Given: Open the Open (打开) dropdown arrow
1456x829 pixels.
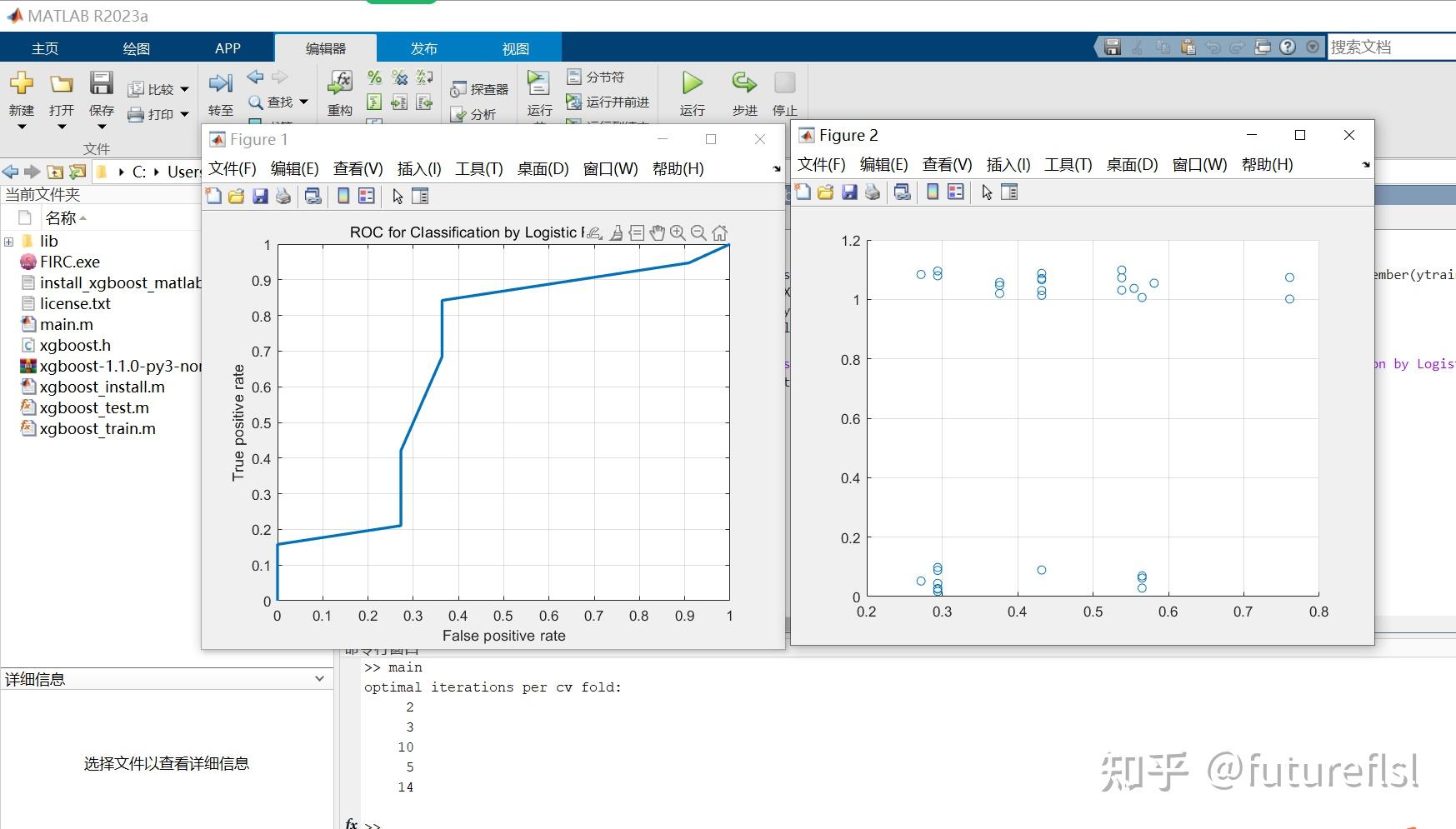Looking at the screenshot, I should tap(62, 127).
